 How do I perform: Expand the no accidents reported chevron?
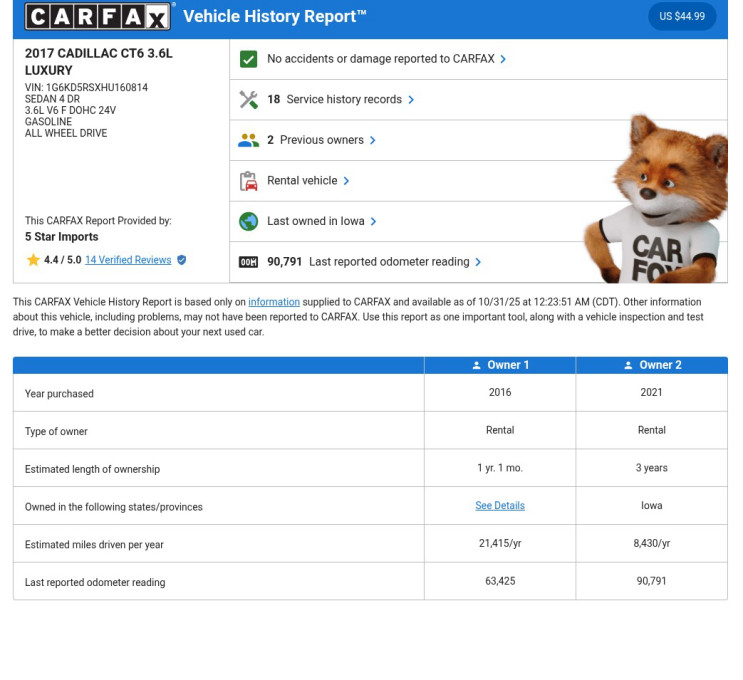click(x=503, y=59)
